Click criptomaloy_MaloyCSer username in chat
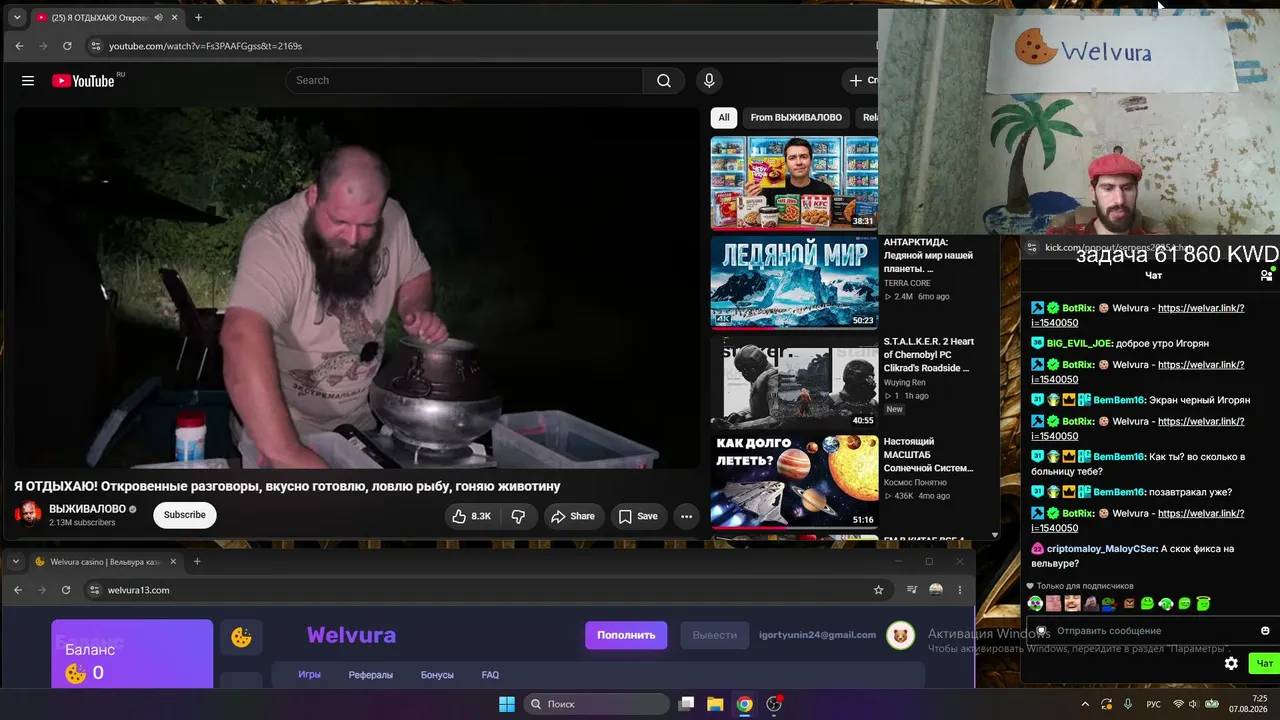The image size is (1280, 720). pyautogui.click(x=1102, y=549)
